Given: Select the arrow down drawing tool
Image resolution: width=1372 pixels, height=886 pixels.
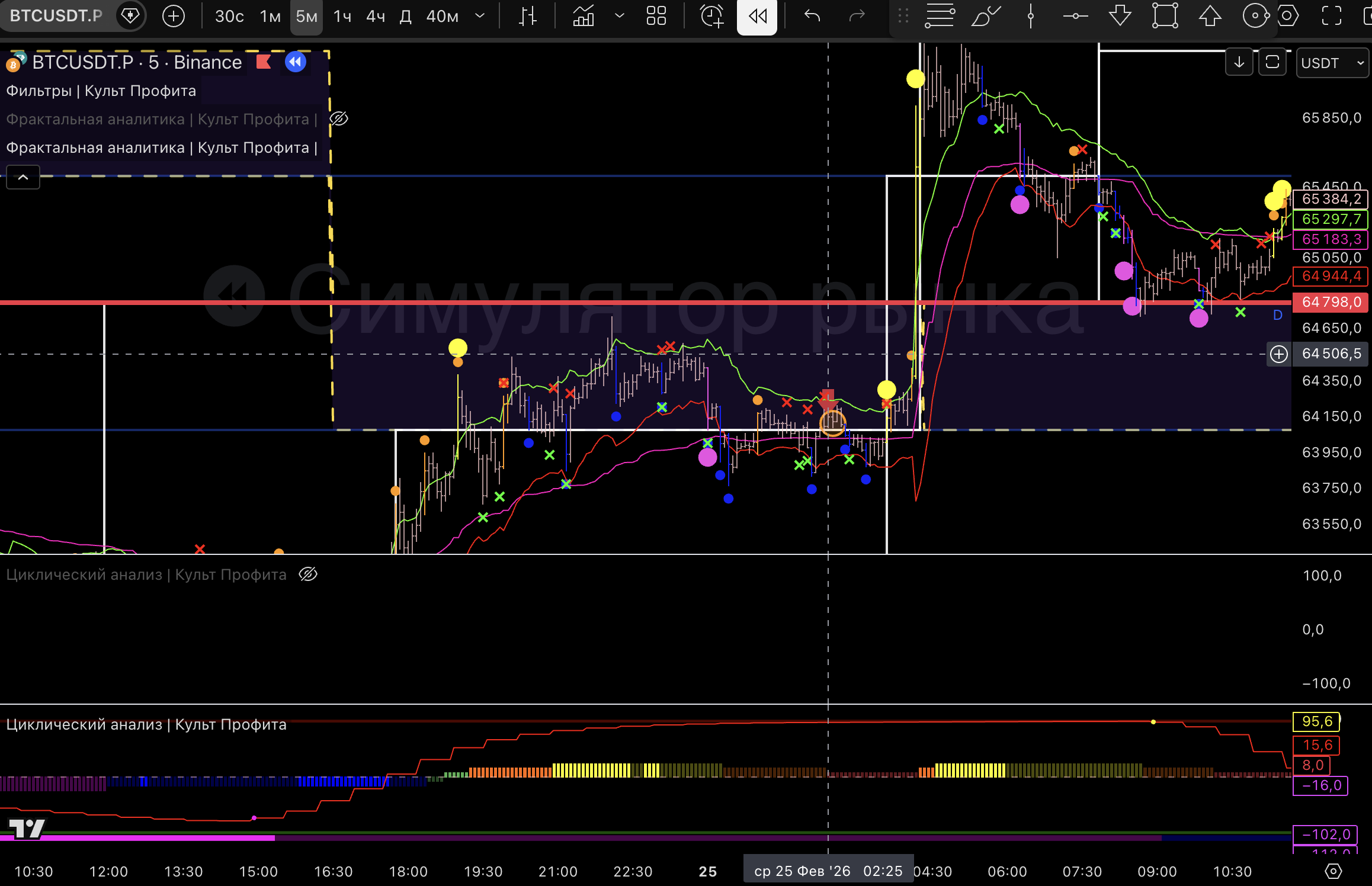Looking at the screenshot, I should (1120, 16).
